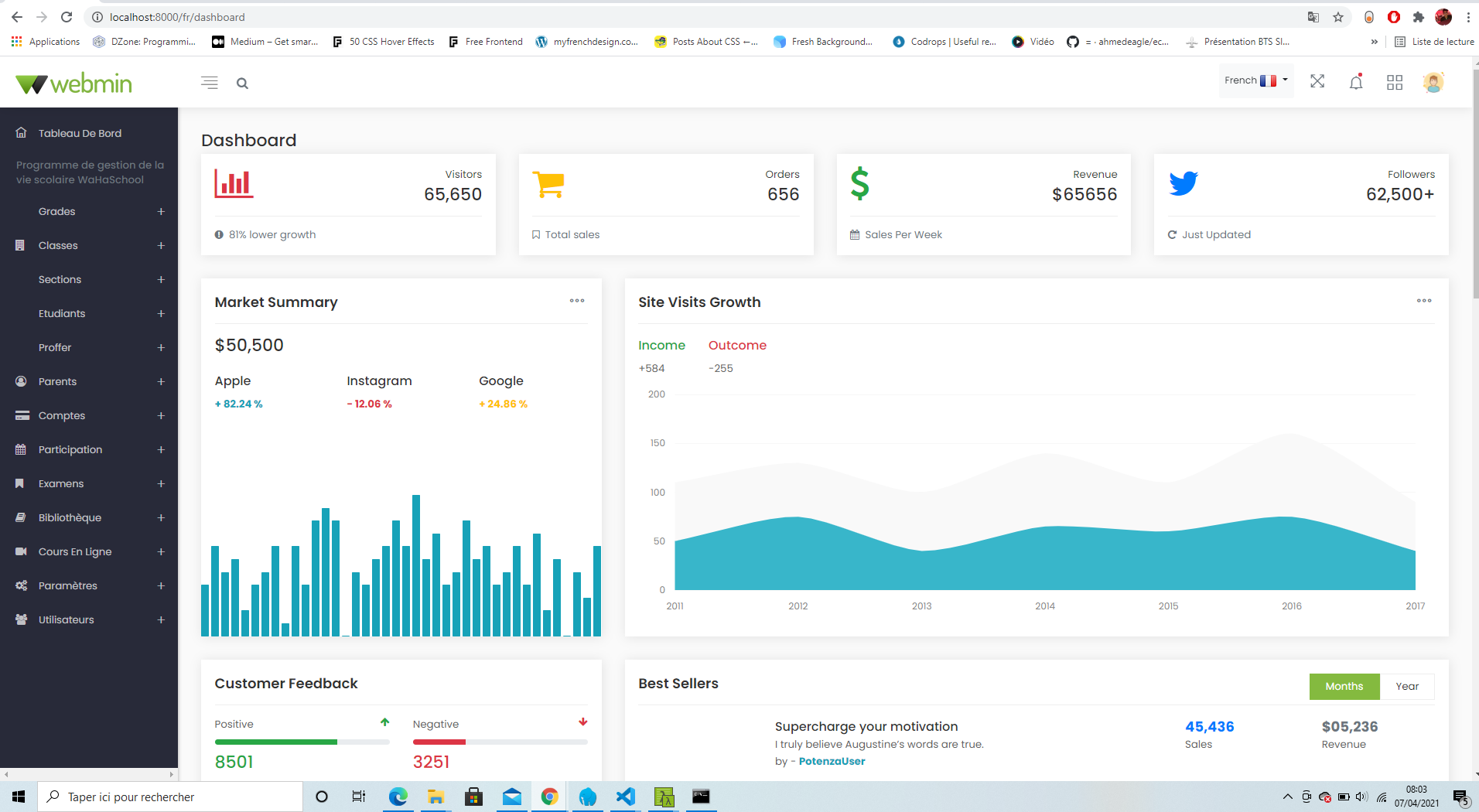
Task: Click the fullscreen expand icon
Action: [1317, 81]
